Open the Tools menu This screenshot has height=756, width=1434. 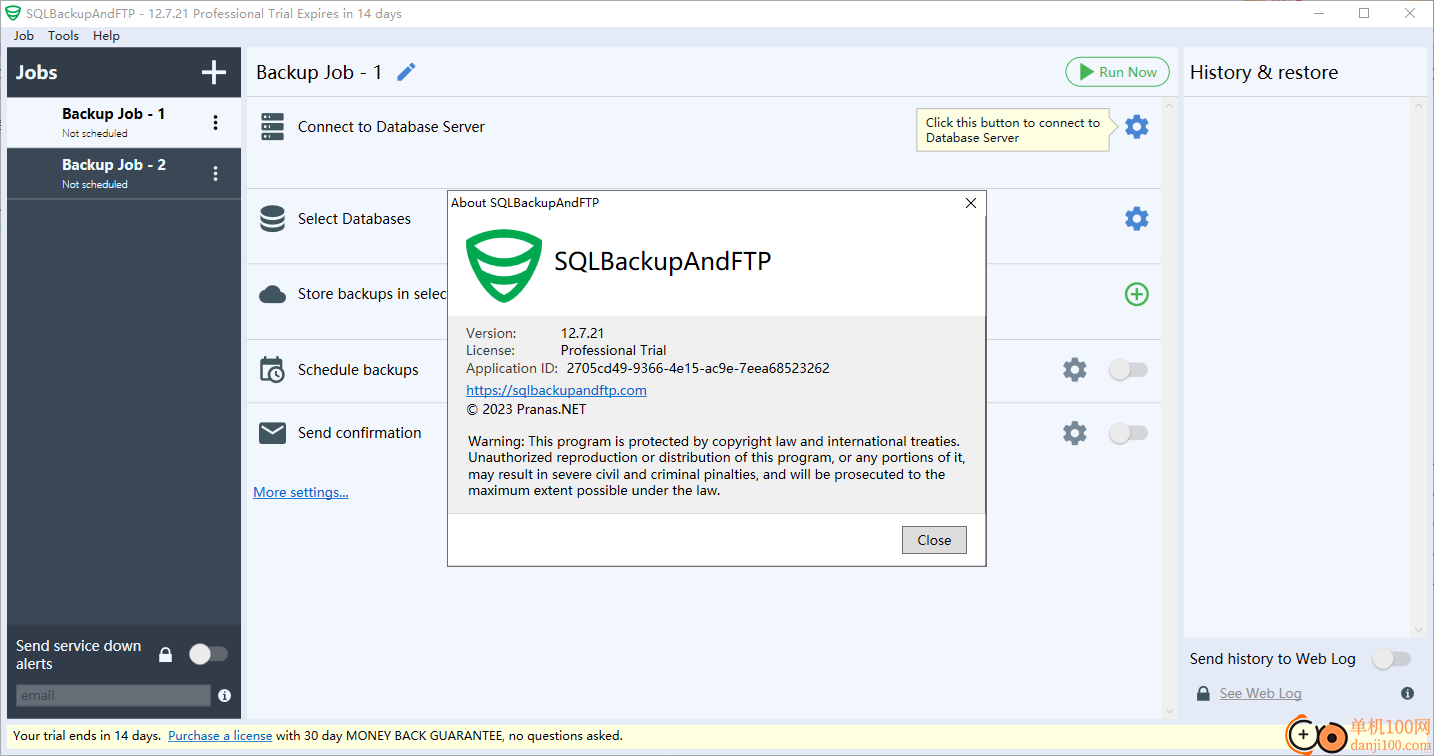63,35
